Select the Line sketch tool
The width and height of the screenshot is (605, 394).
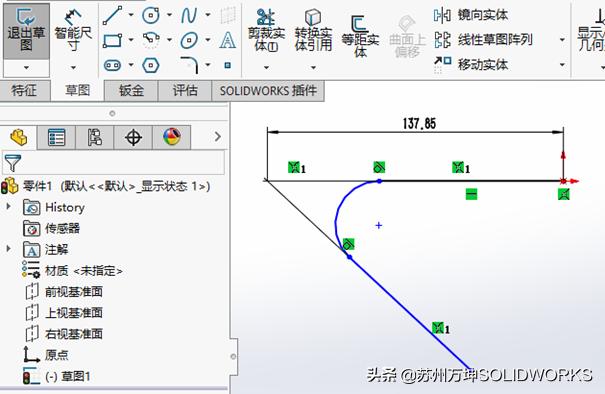point(112,15)
